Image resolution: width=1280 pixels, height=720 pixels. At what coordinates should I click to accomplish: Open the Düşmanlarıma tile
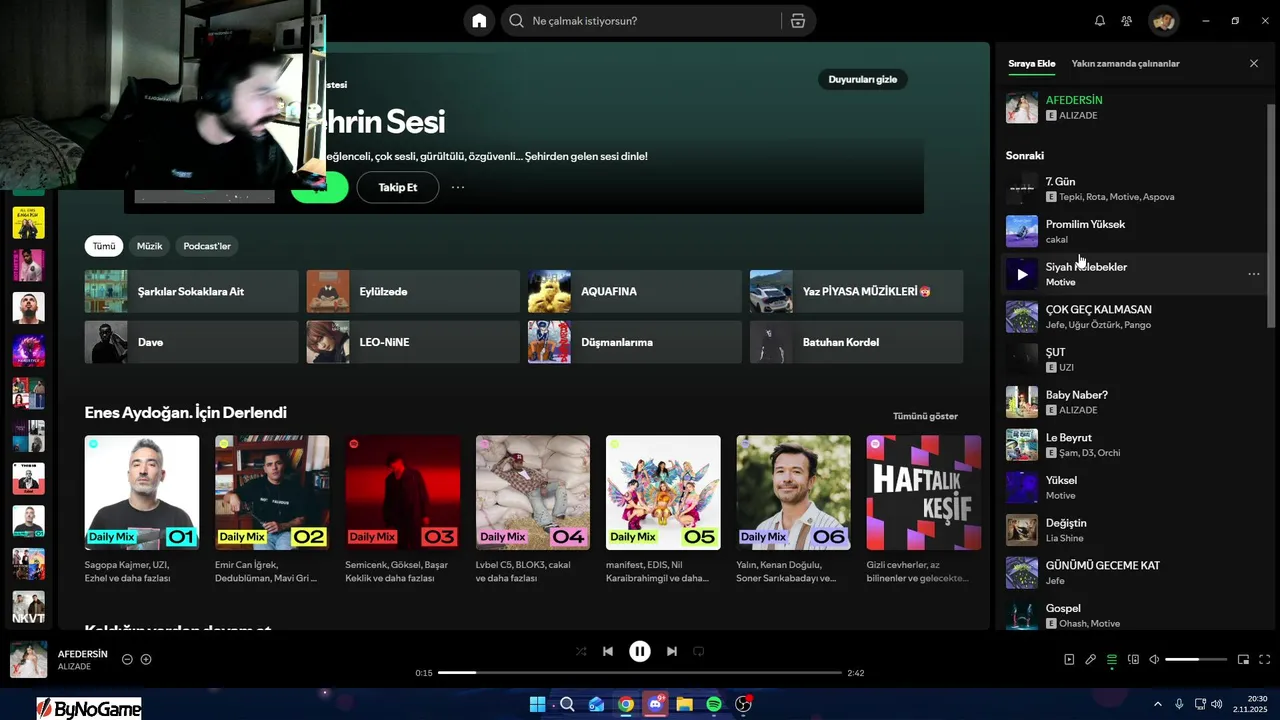[x=635, y=342]
